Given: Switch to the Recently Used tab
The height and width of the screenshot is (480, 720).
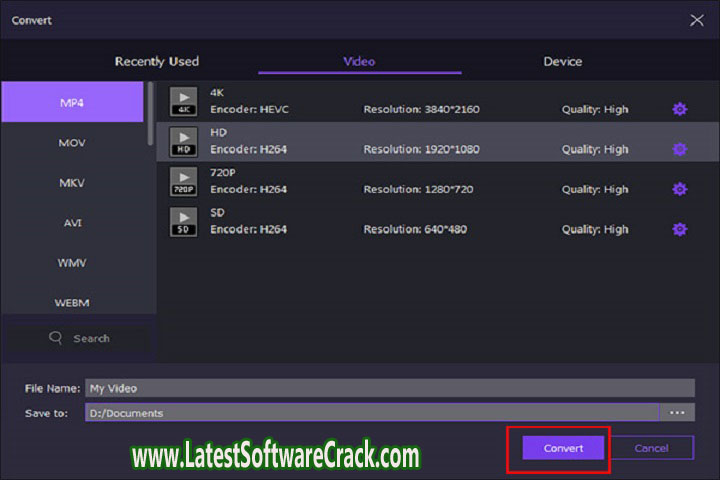Looking at the screenshot, I should (x=156, y=61).
